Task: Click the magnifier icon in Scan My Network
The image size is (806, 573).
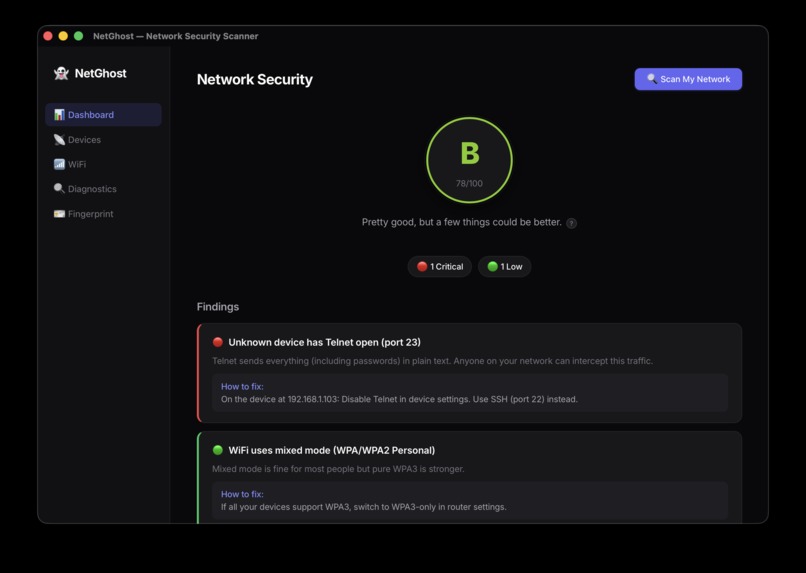Action: tap(652, 79)
